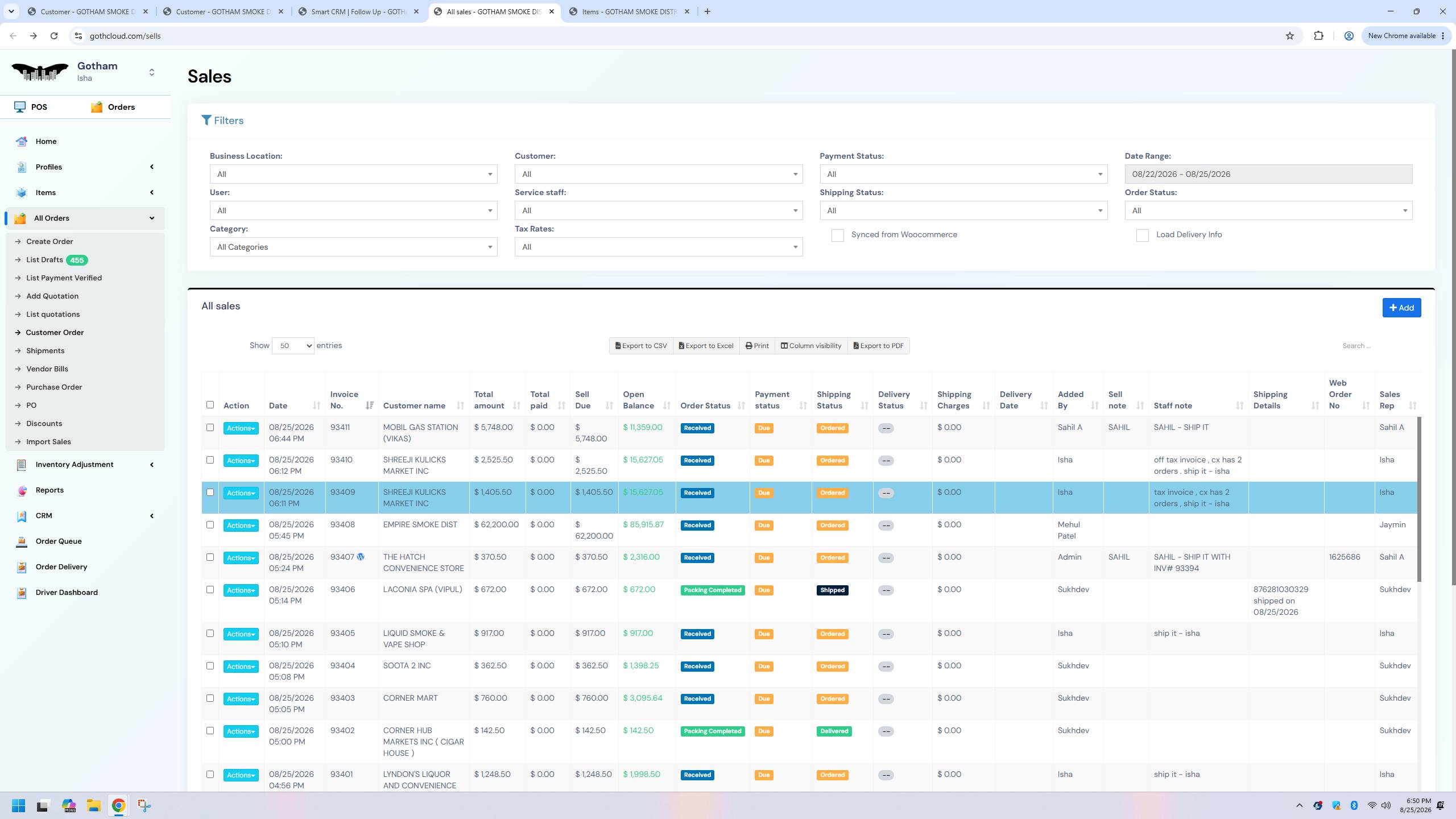Click the blue Add button
Viewport: 1456px width, 819px height.
pos(1401,308)
